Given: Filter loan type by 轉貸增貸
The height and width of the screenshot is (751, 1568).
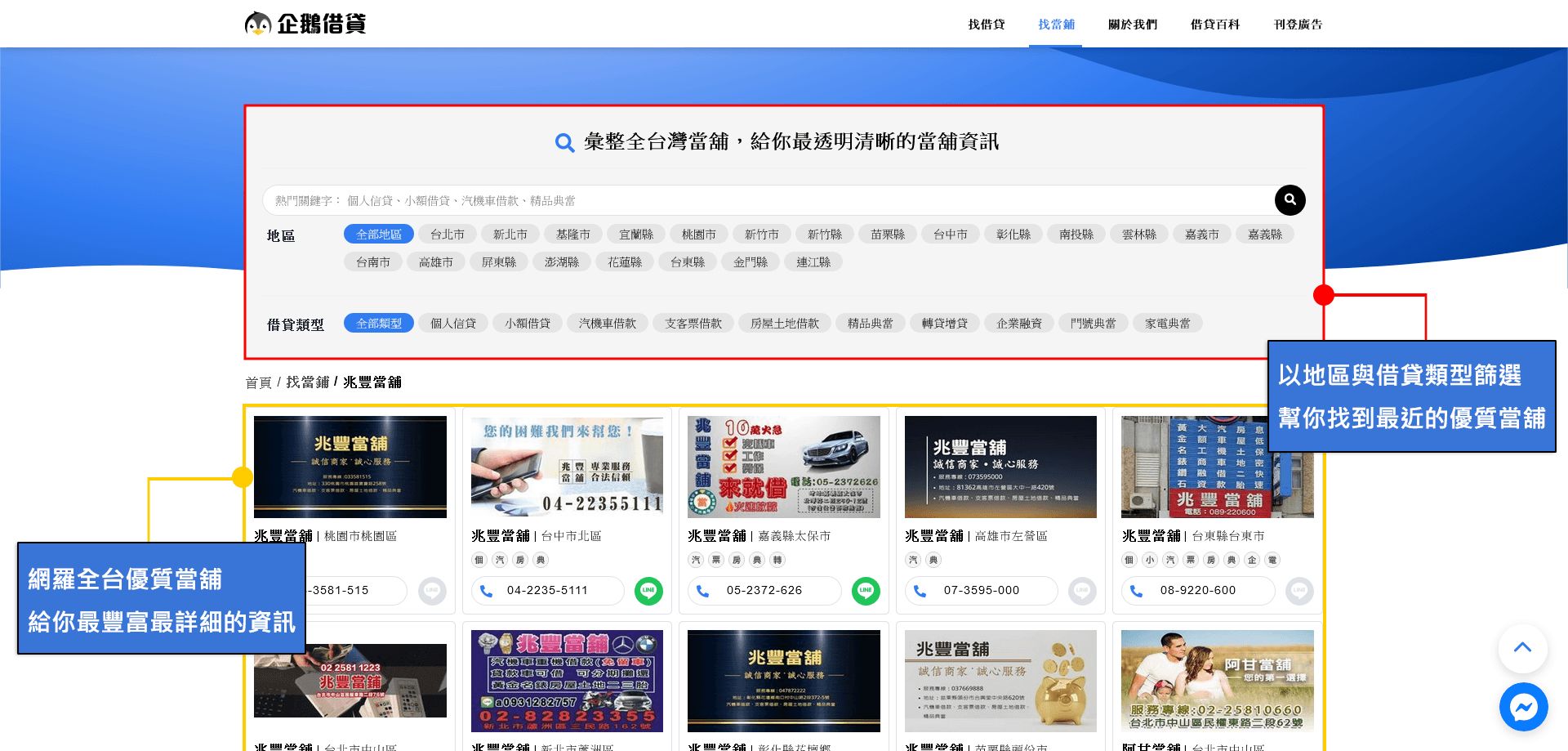Looking at the screenshot, I should tap(945, 324).
